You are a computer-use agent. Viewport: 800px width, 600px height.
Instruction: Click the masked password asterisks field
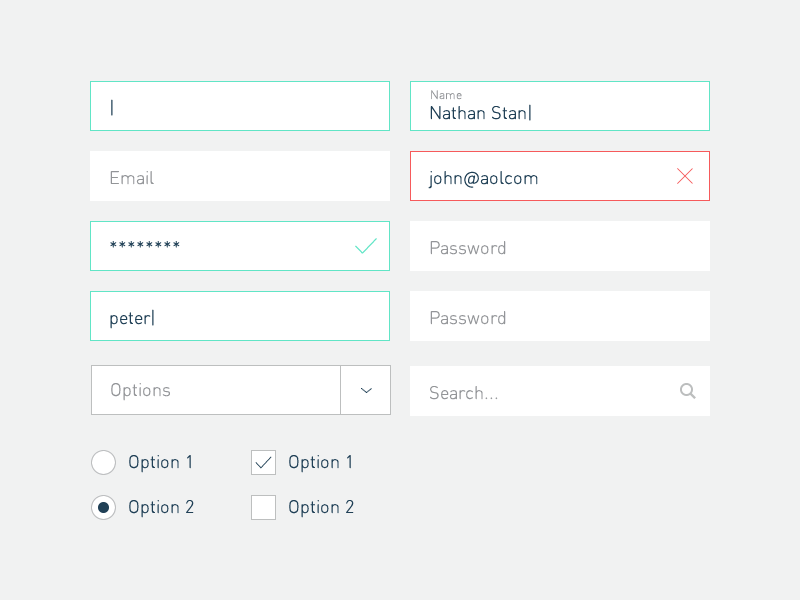click(x=220, y=246)
